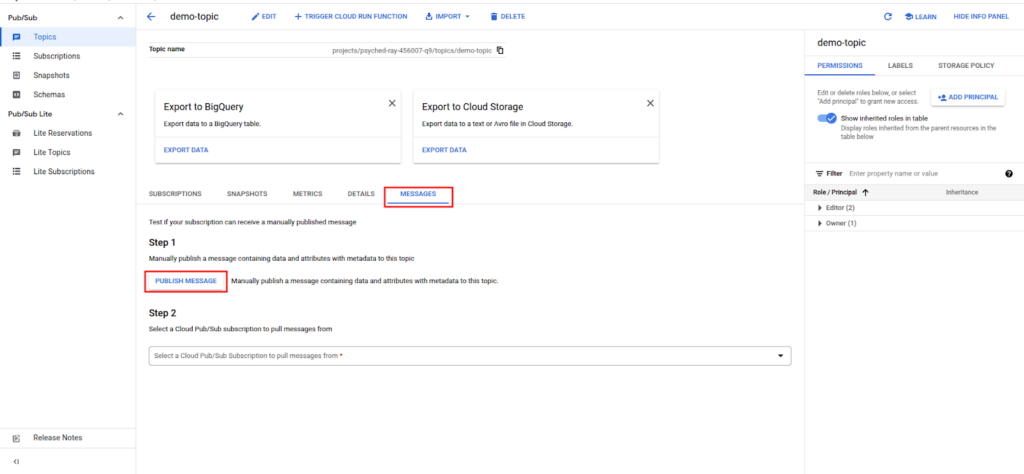1024x474 pixels.
Task: Switch to the Details tab
Action: pyautogui.click(x=361, y=194)
